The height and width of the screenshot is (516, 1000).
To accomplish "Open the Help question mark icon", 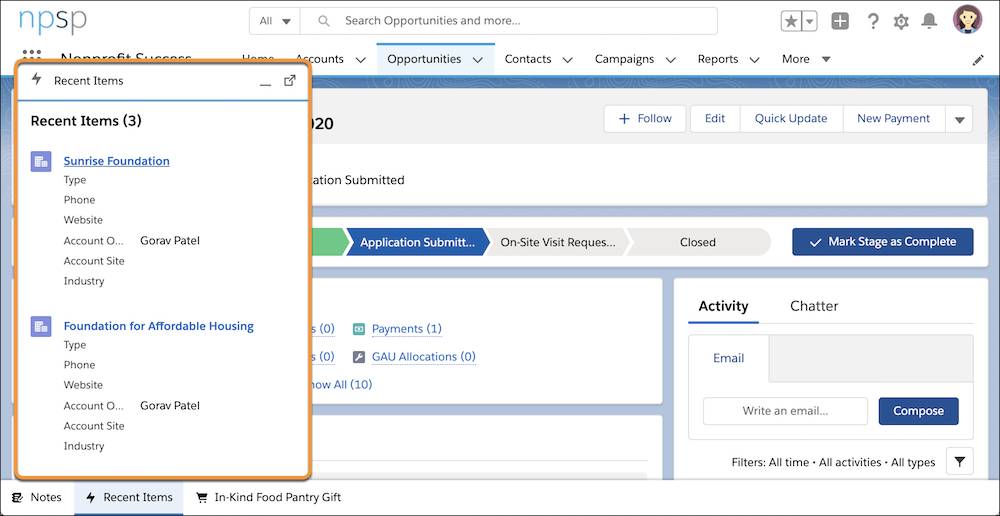I will click(873, 21).
